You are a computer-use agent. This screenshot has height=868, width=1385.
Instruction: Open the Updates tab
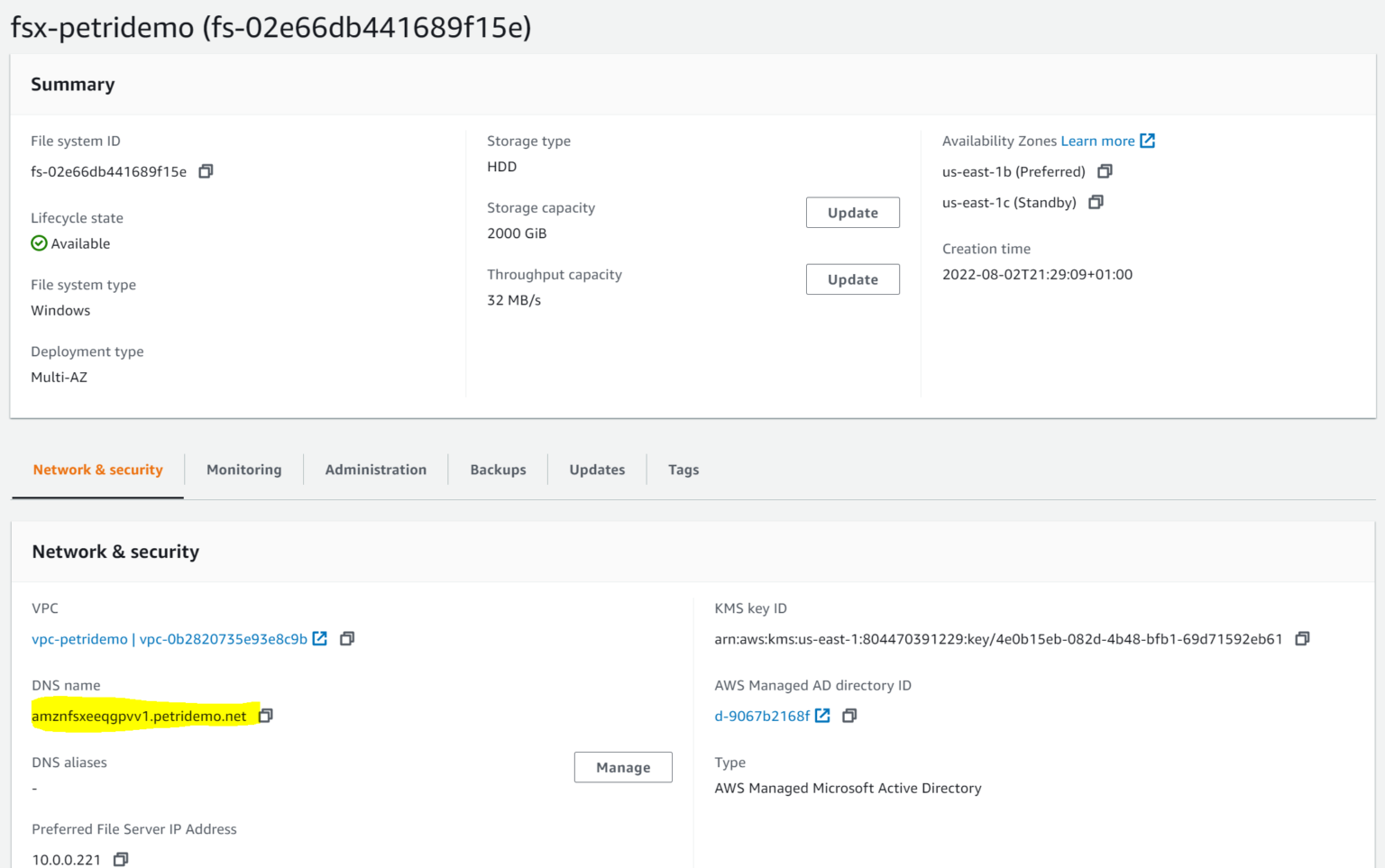[x=597, y=469]
